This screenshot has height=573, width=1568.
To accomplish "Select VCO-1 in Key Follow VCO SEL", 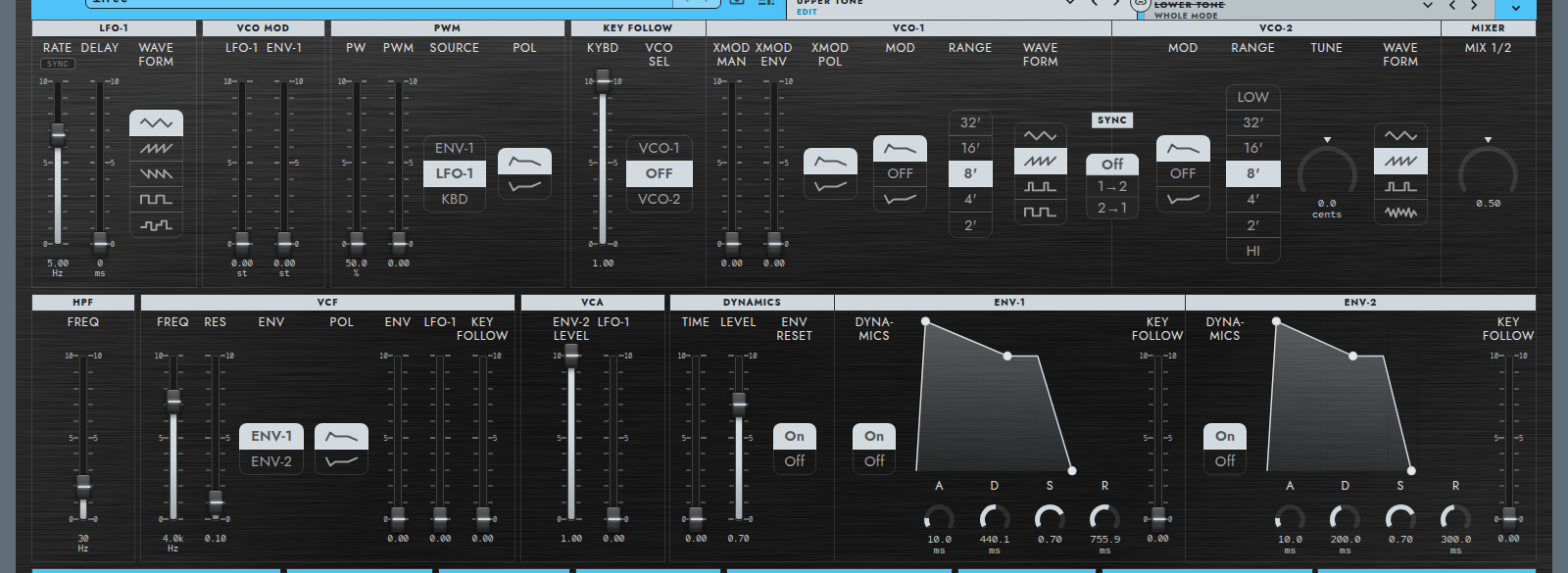I will pos(659,148).
